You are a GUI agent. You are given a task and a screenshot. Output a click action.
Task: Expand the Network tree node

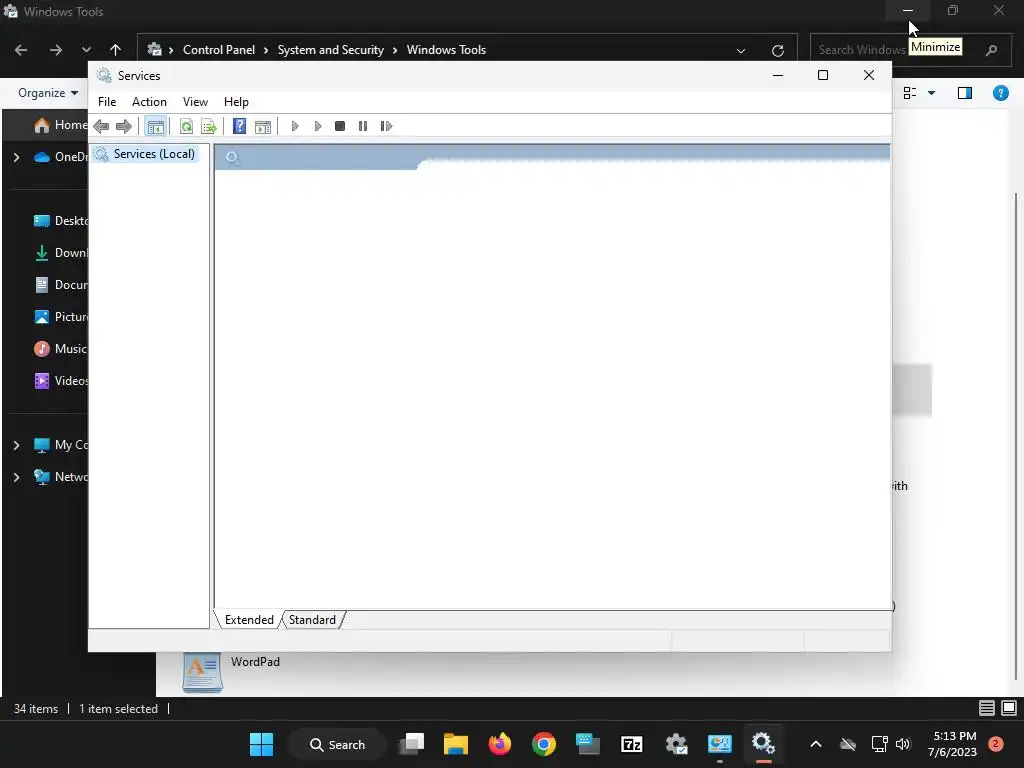pos(16,477)
